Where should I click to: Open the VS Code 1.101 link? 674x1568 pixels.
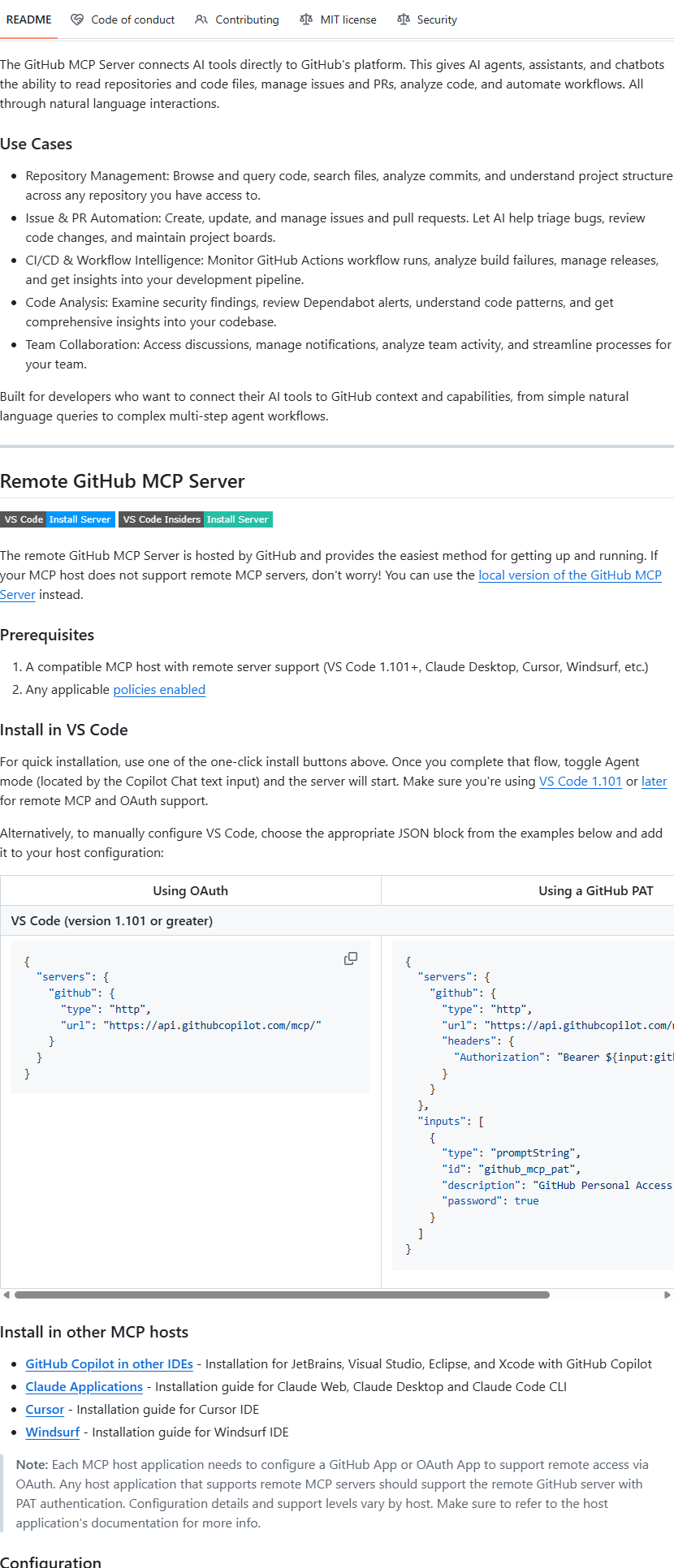581,781
